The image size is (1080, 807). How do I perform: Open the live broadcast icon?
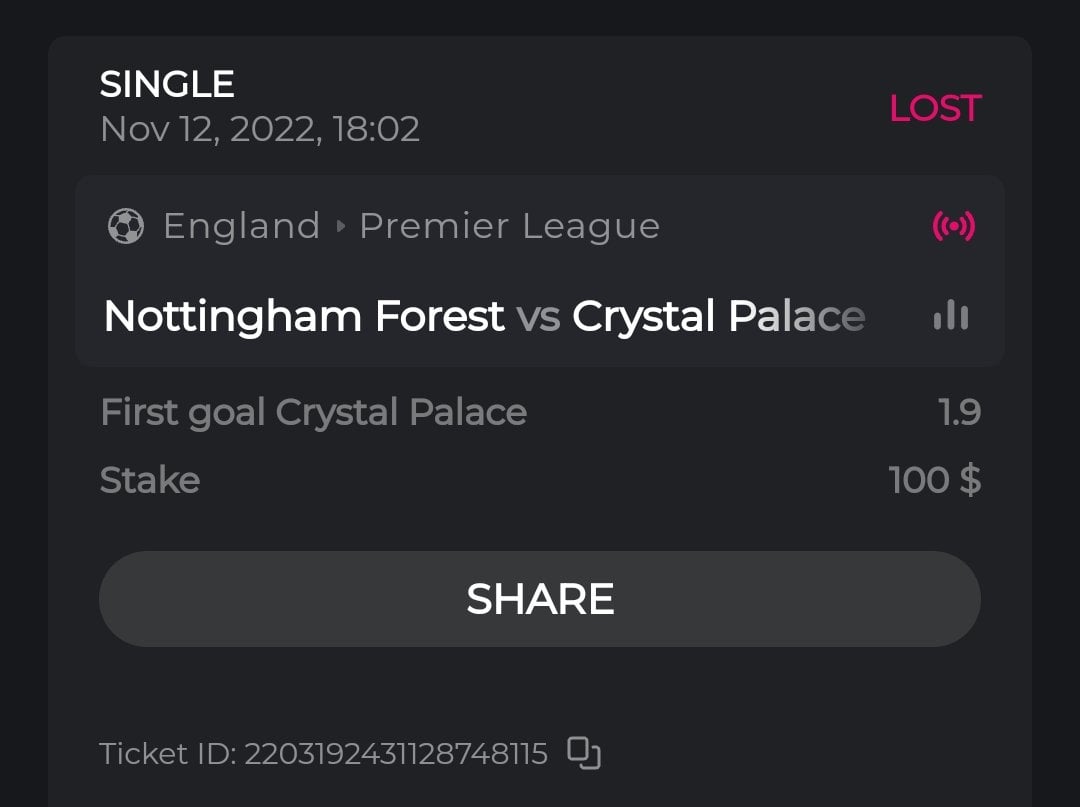[953, 226]
